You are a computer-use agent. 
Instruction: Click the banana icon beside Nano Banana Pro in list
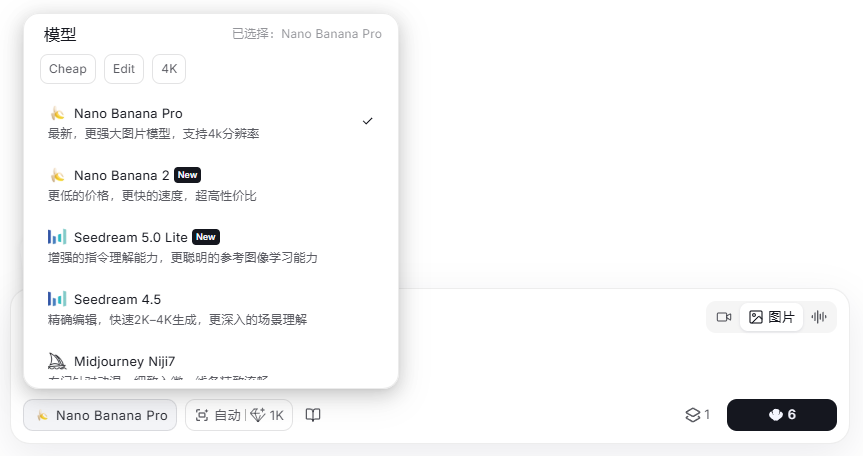point(57,114)
